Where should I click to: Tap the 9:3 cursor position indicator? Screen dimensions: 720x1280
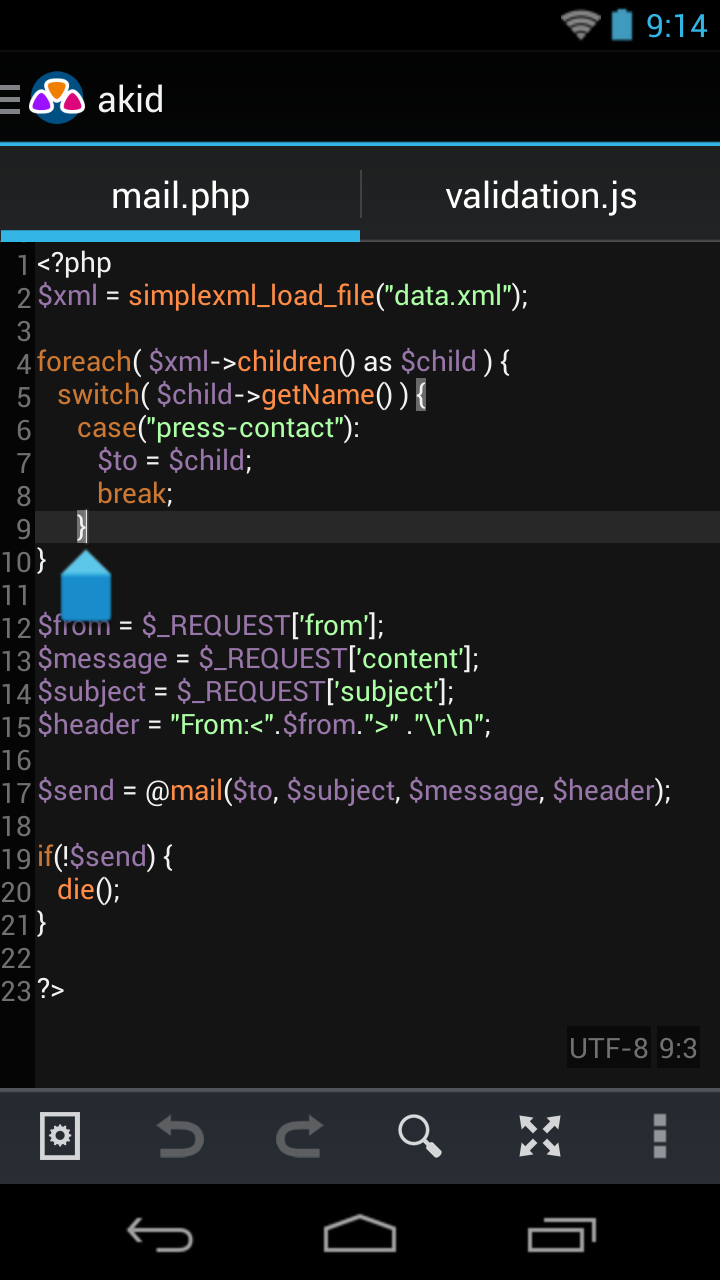pos(678,1047)
